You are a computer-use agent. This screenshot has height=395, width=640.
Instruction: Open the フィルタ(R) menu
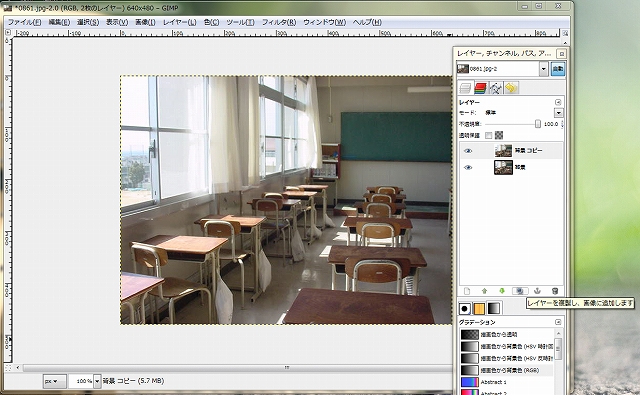point(279,22)
